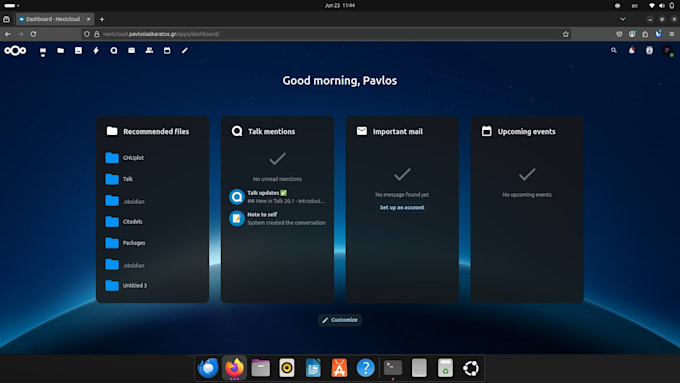The width and height of the screenshot is (680, 383).
Task: Open the Mail app in header
Action: [131, 51]
